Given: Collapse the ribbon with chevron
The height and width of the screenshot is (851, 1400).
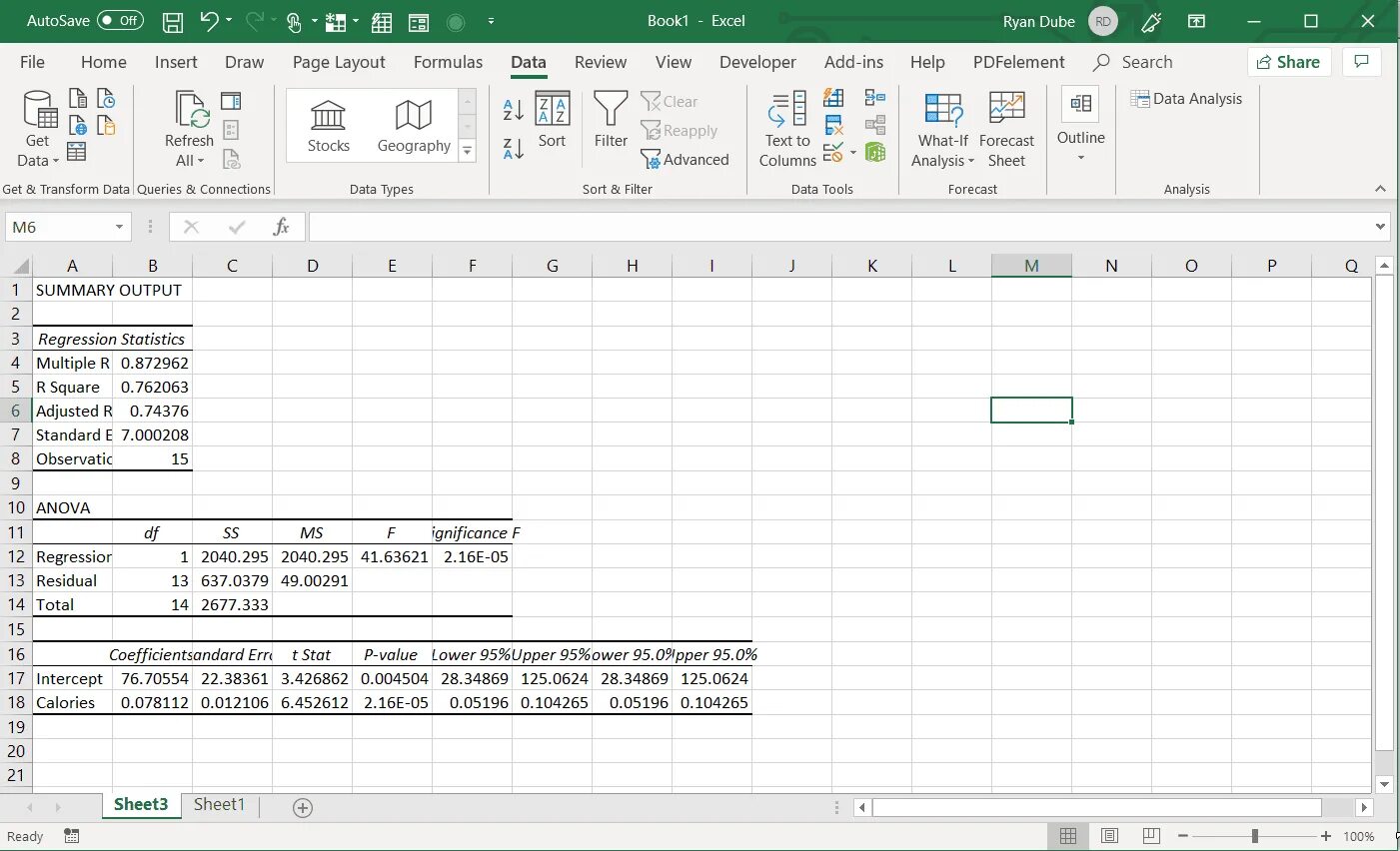Looking at the screenshot, I should tap(1380, 189).
